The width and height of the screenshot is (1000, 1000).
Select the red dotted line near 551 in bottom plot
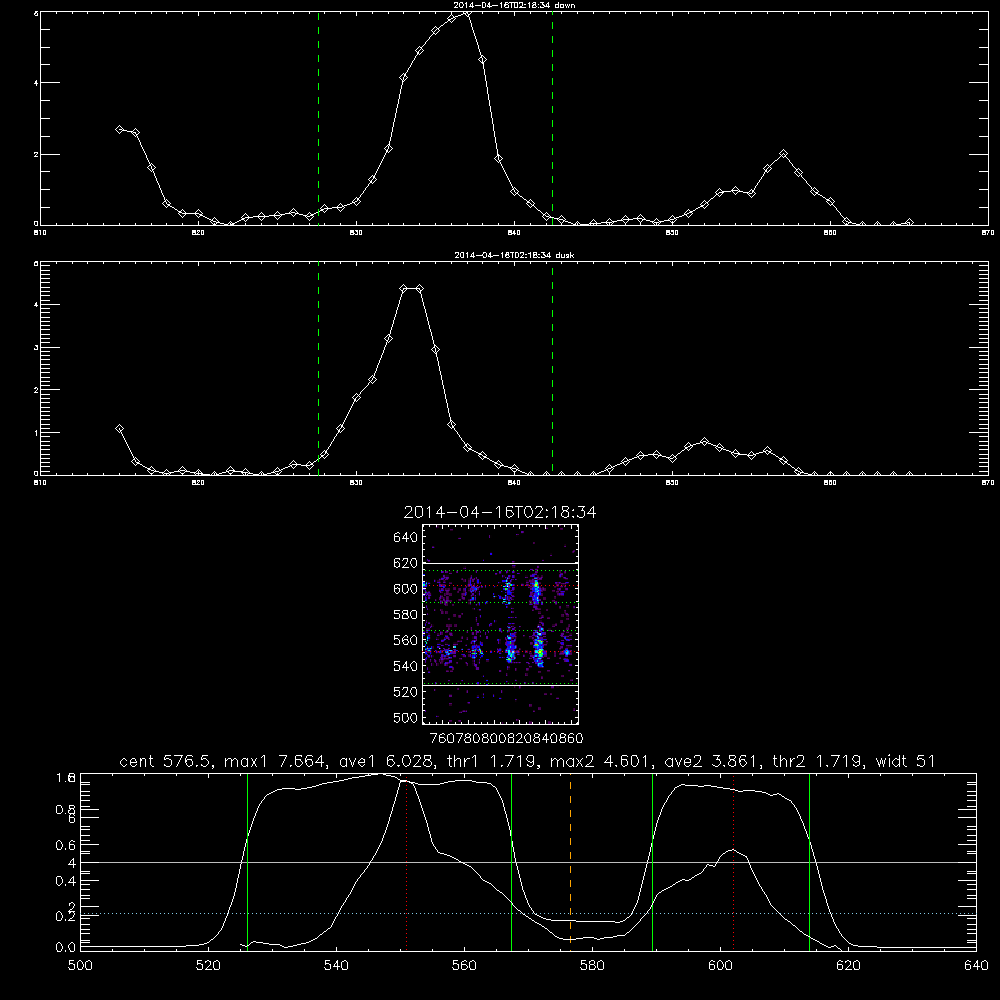pos(406,861)
